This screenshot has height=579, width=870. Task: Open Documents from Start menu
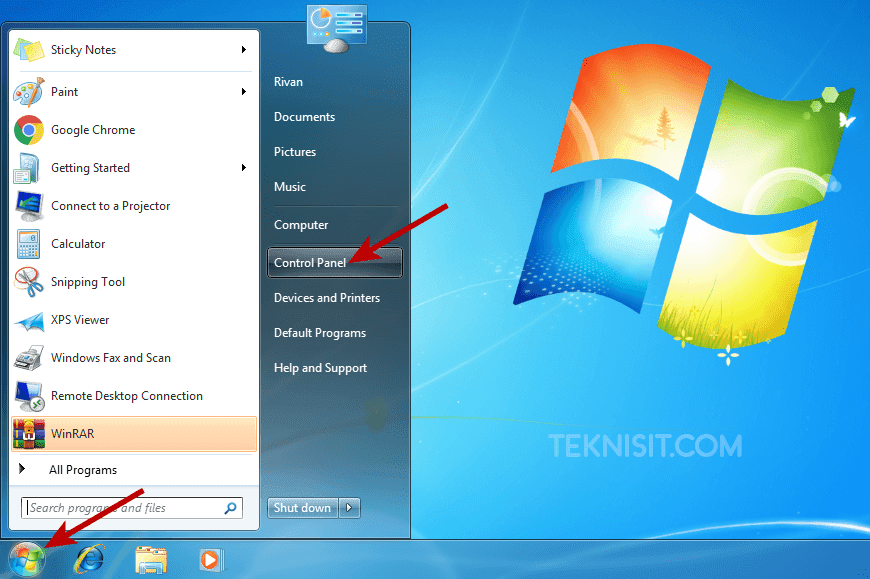click(x=304, y=117)
